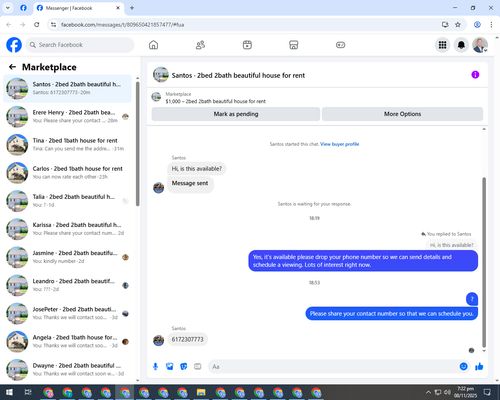
Task: Open Chrome three-dot menu
Action: [491, 25]
